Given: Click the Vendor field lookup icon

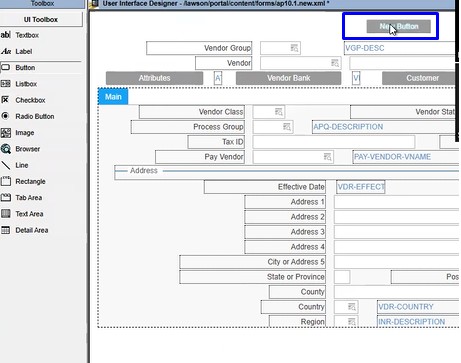Looking at the screenshot, I should coord(335,63).
